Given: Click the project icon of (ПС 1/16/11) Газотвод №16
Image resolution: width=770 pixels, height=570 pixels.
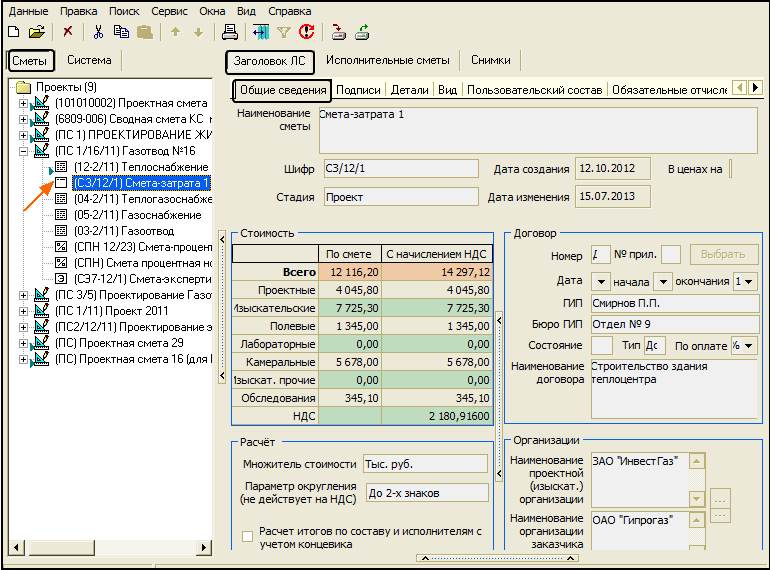Looking at the screenshot, I should point(41,151).
